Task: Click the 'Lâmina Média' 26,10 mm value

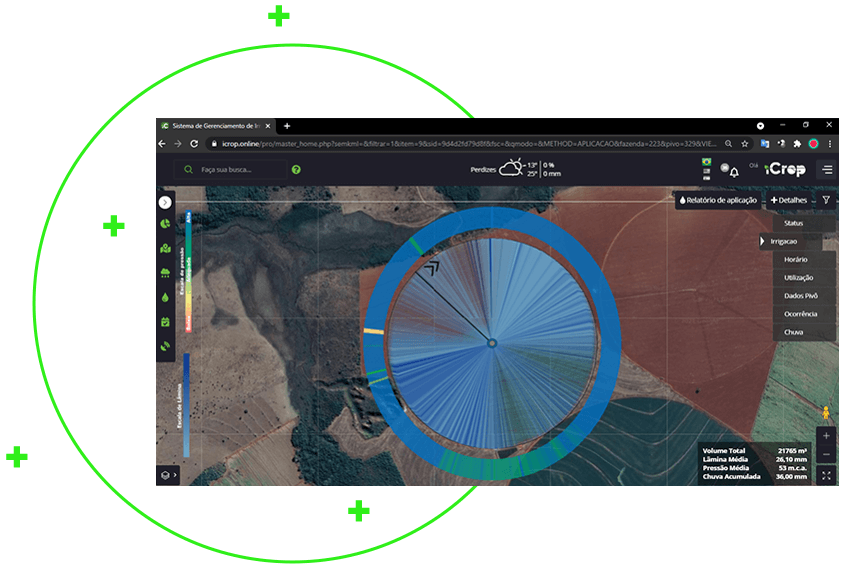Action: [791, 460]
